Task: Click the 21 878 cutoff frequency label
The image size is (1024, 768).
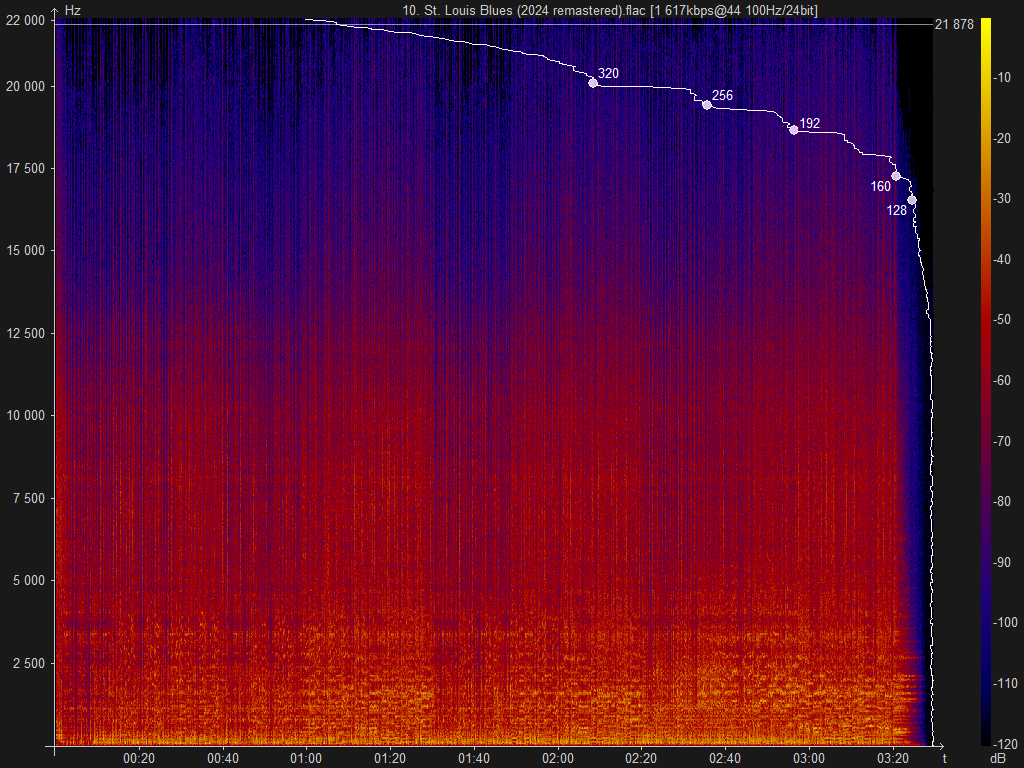Action: [954, 25]
